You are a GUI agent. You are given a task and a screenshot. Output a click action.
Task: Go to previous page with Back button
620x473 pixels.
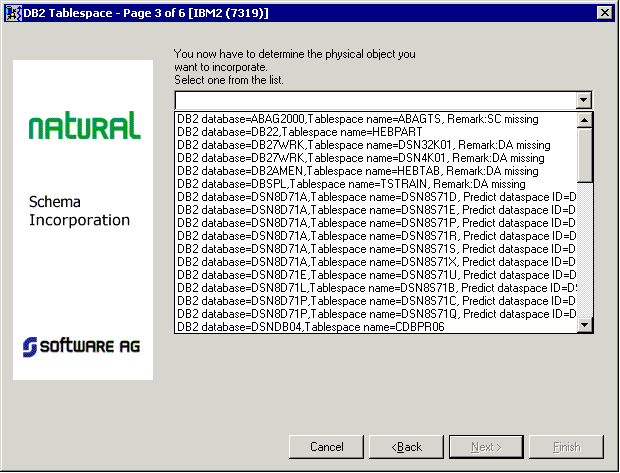[x=406, y=446]
